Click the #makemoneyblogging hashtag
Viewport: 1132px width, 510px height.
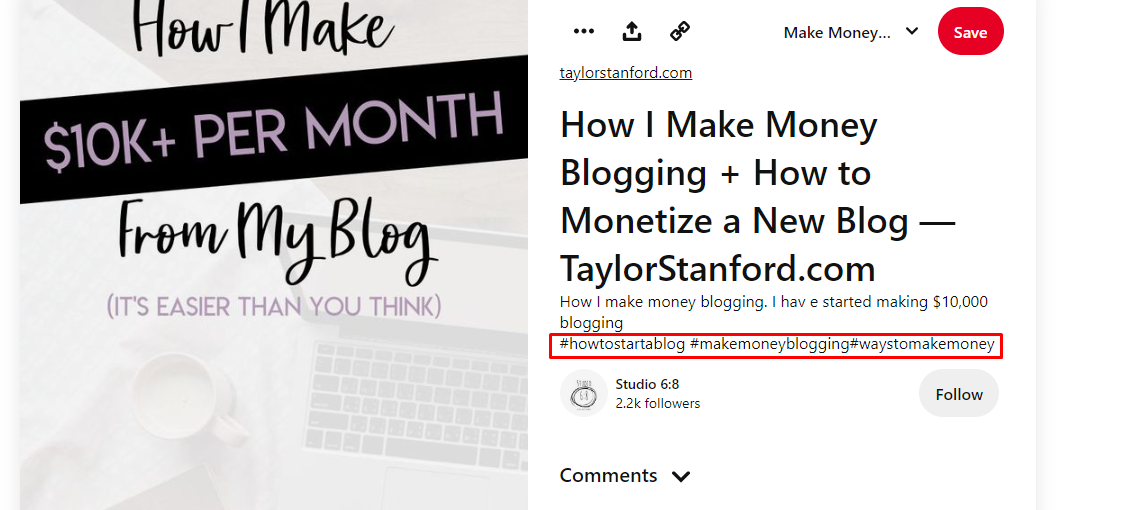tap(770, 344)
